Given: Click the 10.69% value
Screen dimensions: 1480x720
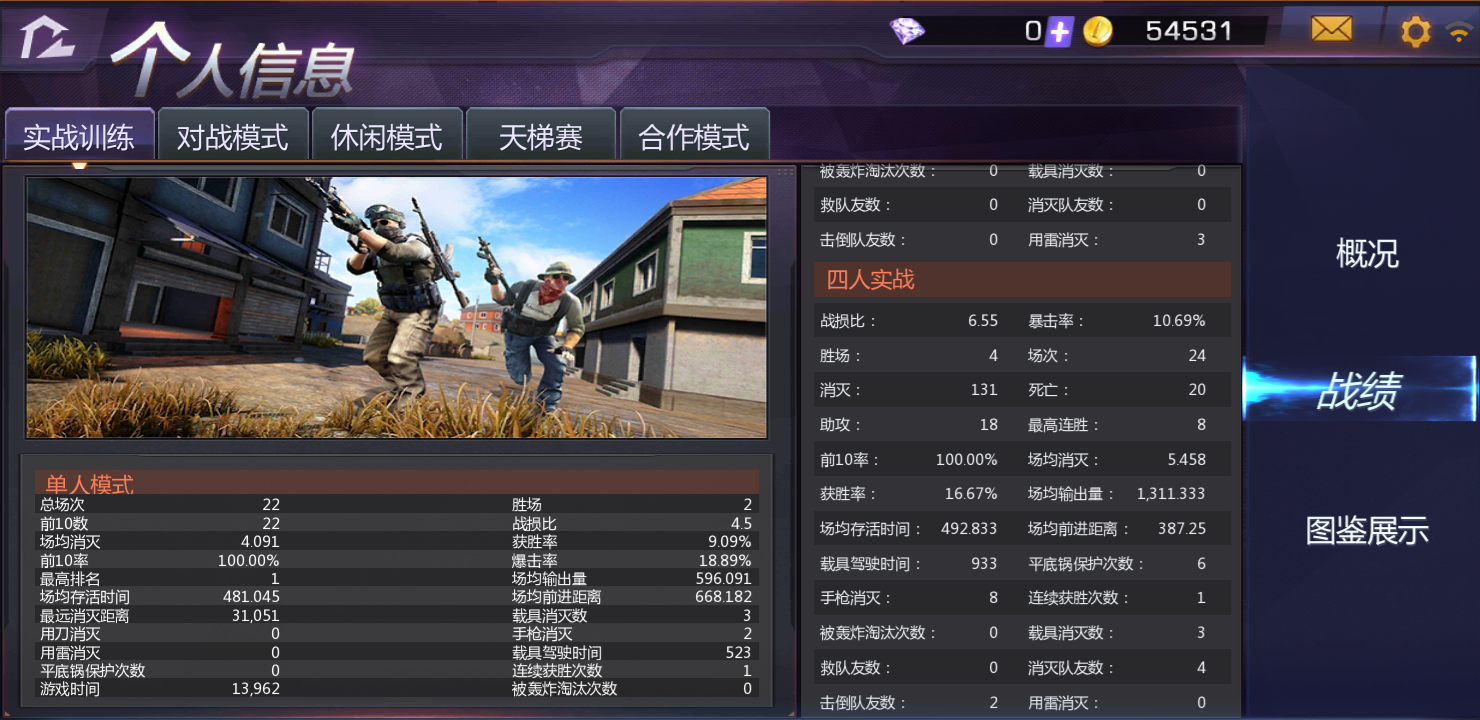Looking at the screenshot, I should pyautogui.click(x=1179, y=321).
